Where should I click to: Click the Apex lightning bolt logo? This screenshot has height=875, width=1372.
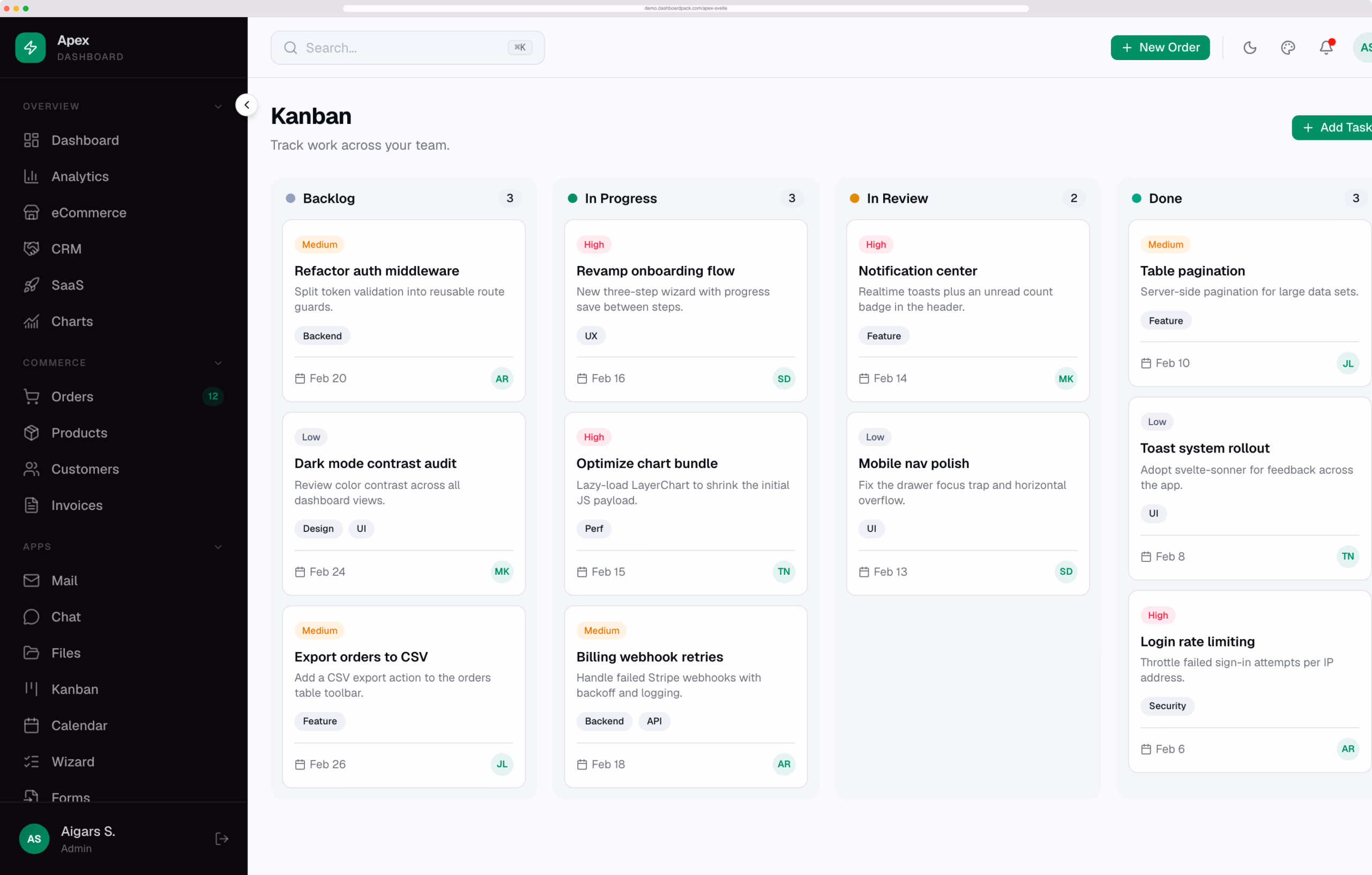coord(30,47)
